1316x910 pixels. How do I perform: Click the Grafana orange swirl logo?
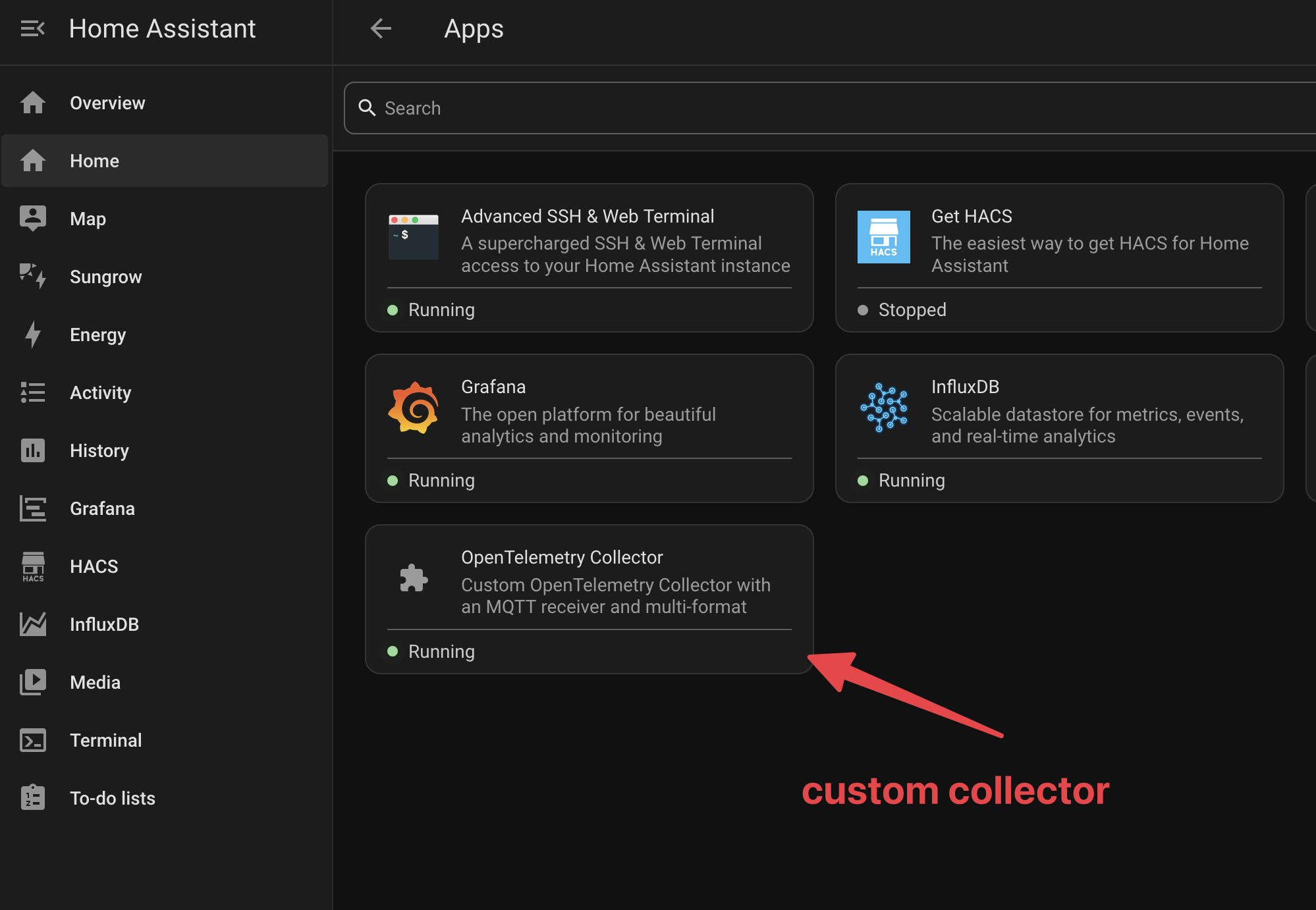pos(414,408)
